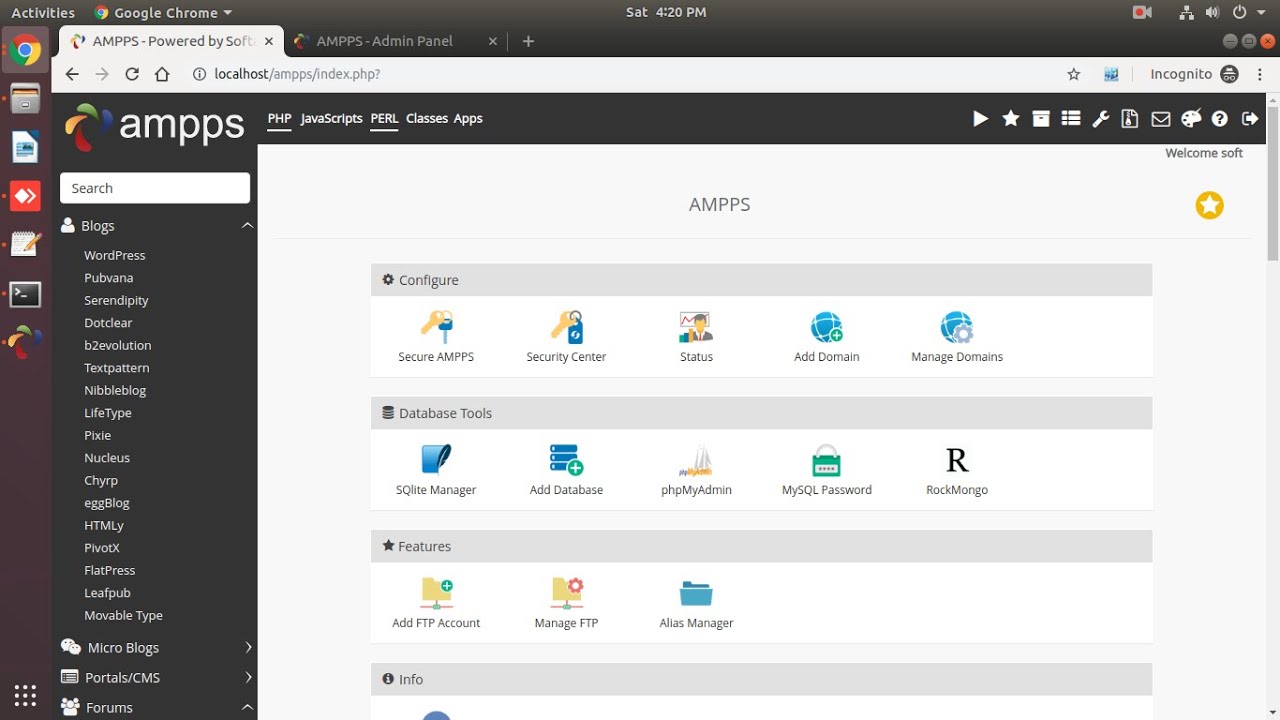Select the Apps tab
Image resolution: width=1280 pixels, height=720 pixels.
[x=468, y=118]
